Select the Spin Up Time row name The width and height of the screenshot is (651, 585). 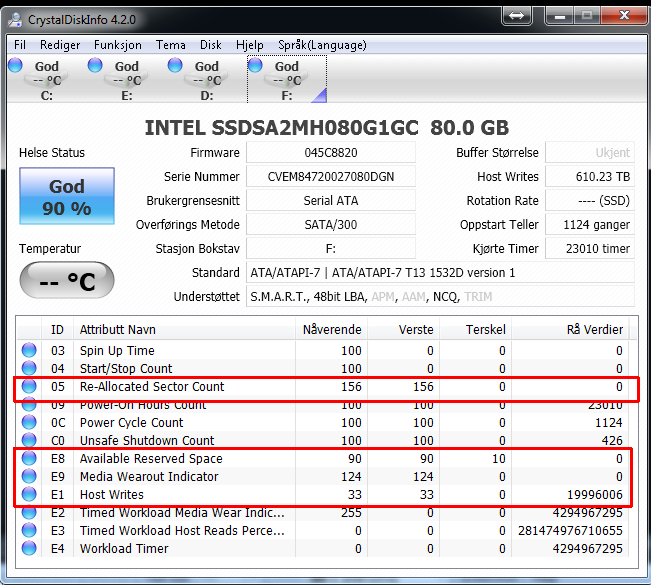click(117, 350)
